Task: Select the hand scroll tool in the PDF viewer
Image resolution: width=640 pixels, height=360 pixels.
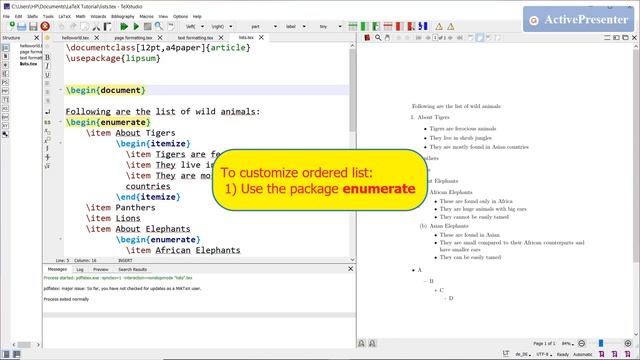Action: (387, 38)
